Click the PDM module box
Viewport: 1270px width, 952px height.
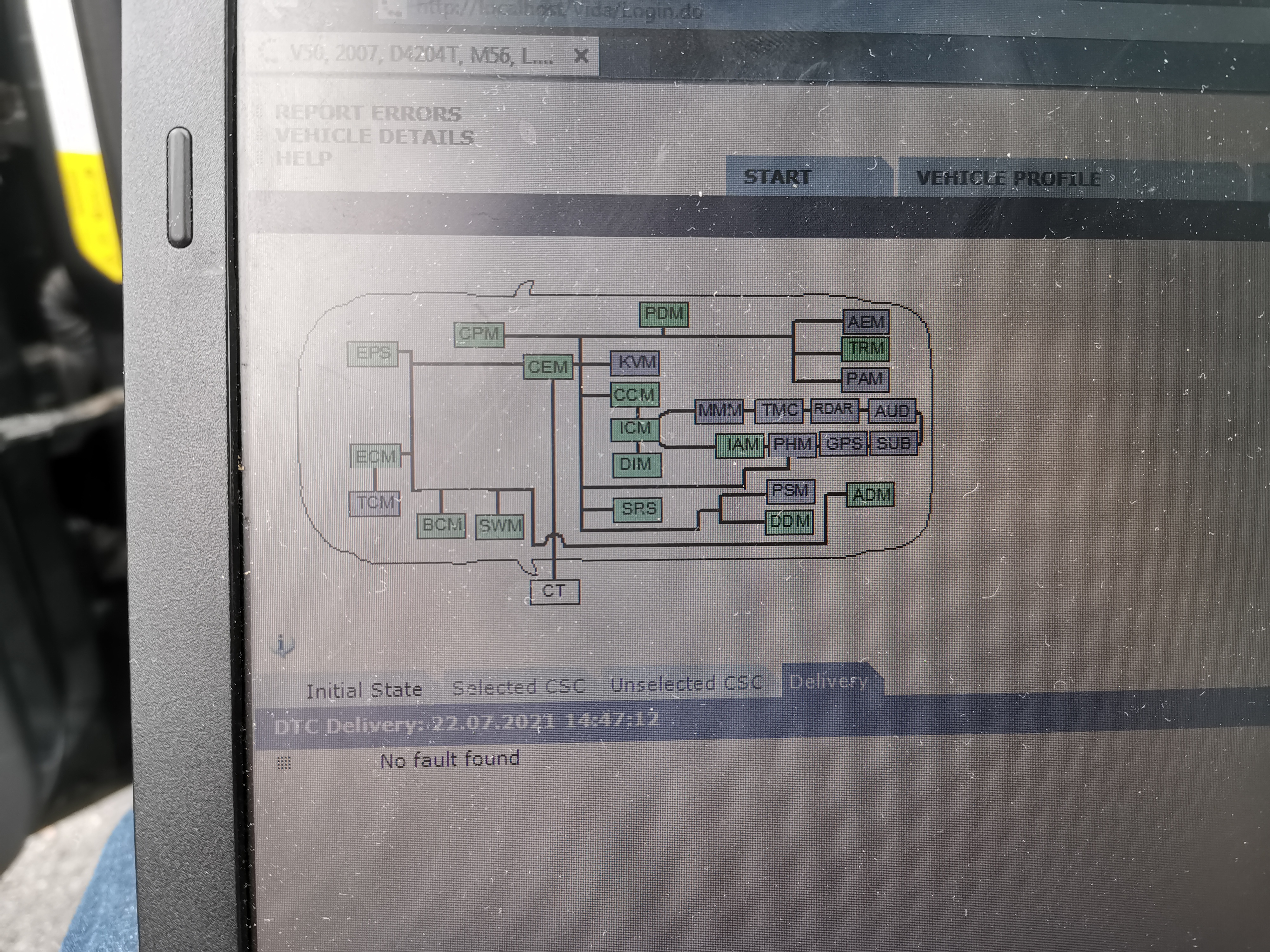pyautogui.click(x=664, y=314)
